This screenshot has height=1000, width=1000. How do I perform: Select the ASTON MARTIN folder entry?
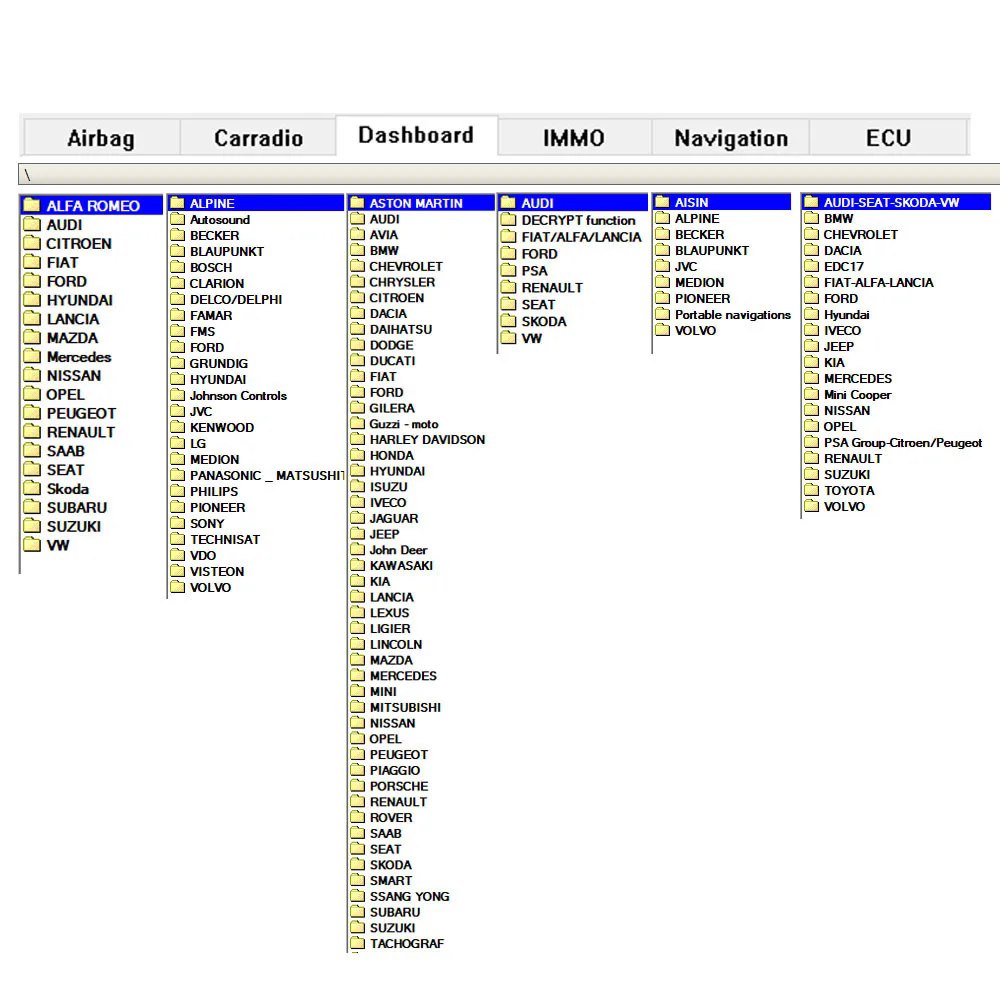(x=421, y=203)
